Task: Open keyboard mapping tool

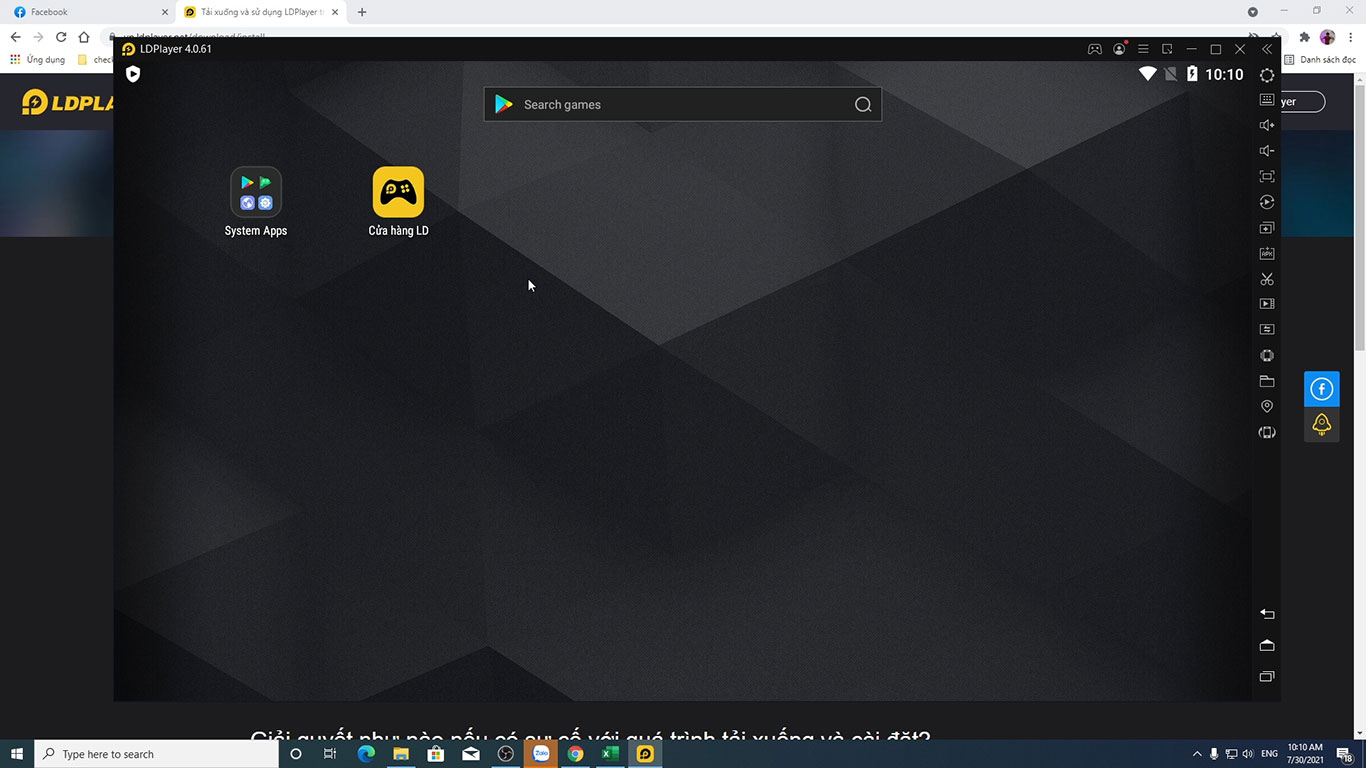Action: pos(1267,100)
